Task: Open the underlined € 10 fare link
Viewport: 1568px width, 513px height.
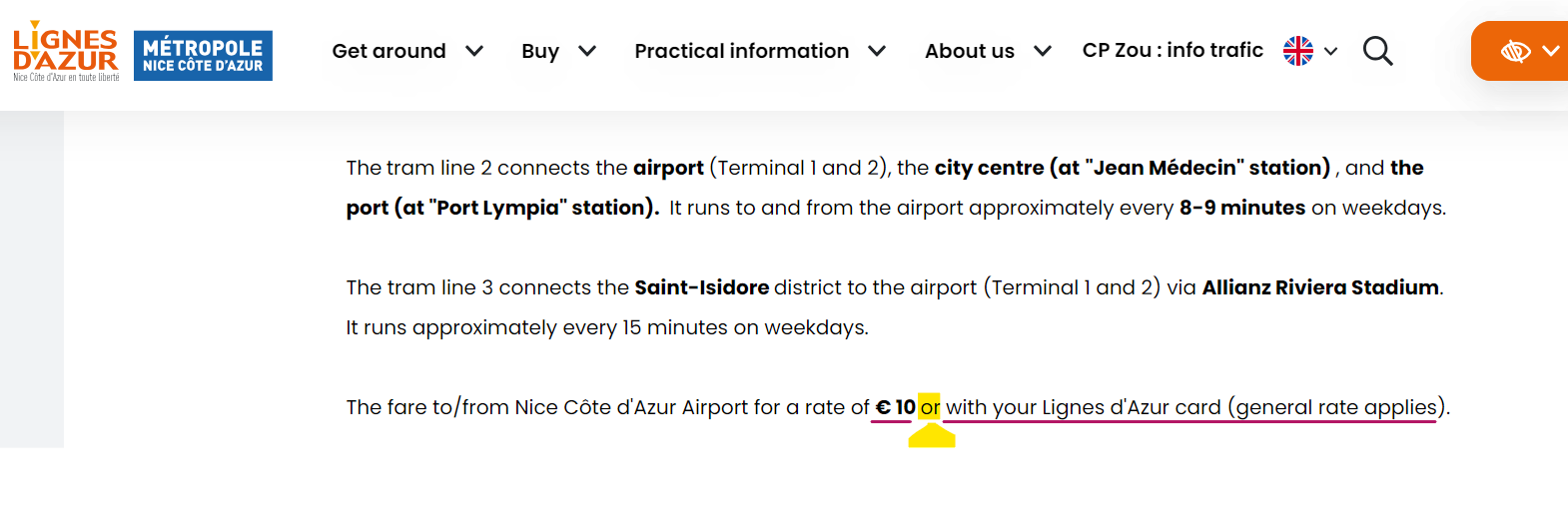Action: [x=895, y=407]
